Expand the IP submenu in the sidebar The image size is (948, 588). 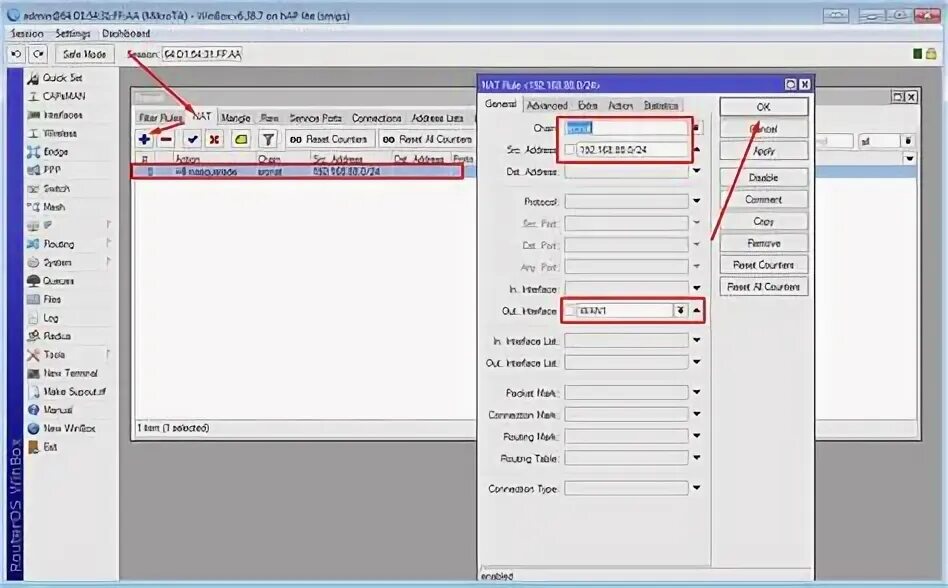coord(70,225)
